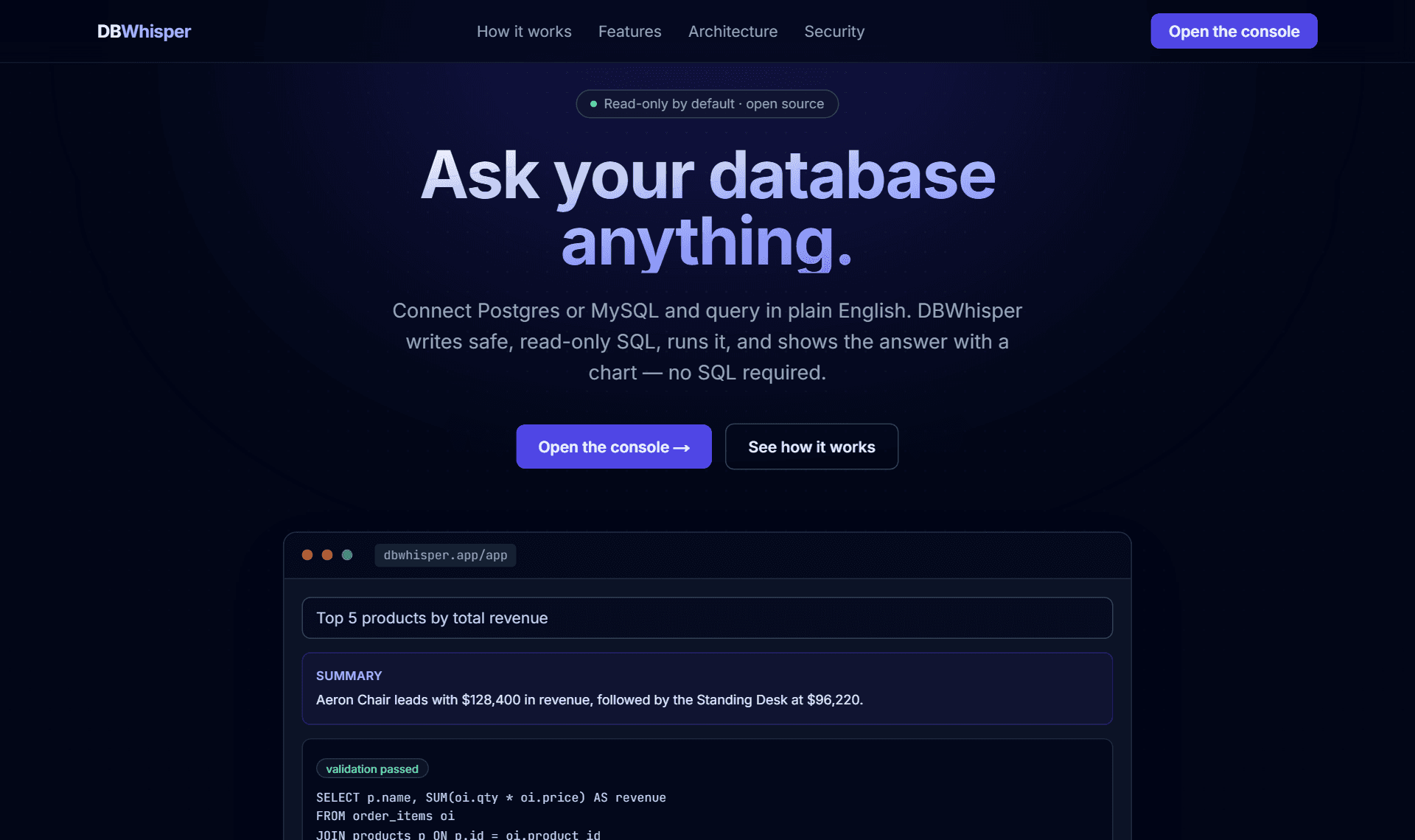Click the DBWhisper logo
Image resolution: width=1415 pixels, height=840 pixels.
[x=144, y=32]
